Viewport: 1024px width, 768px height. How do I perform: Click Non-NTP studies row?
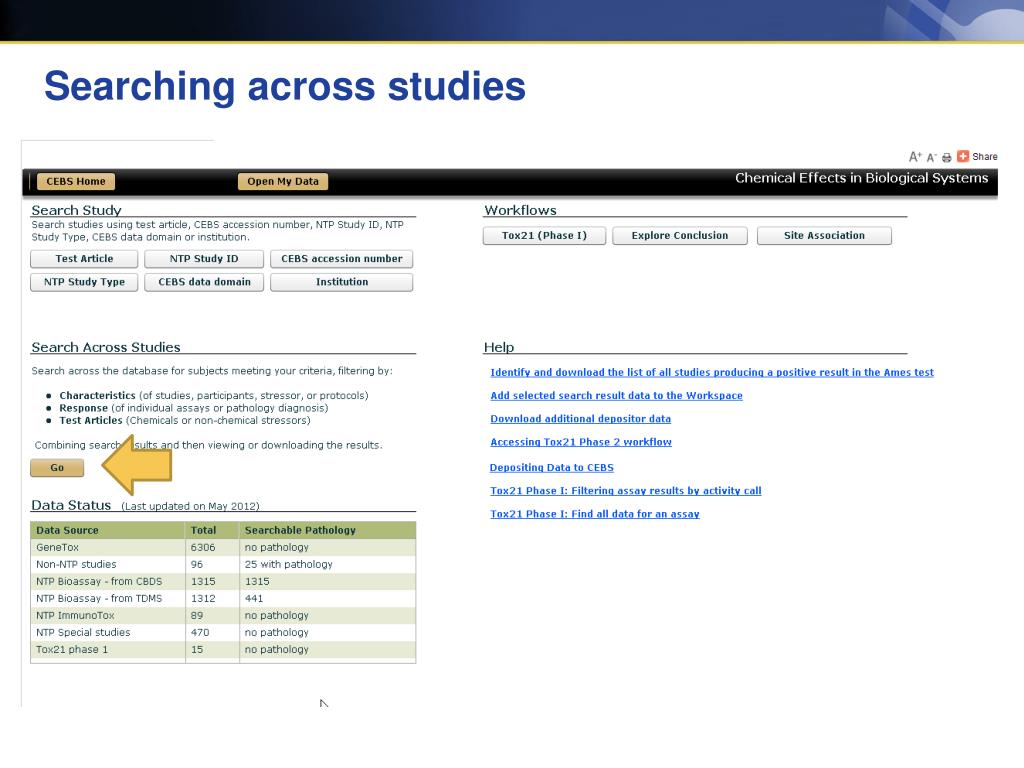(223, 564)
